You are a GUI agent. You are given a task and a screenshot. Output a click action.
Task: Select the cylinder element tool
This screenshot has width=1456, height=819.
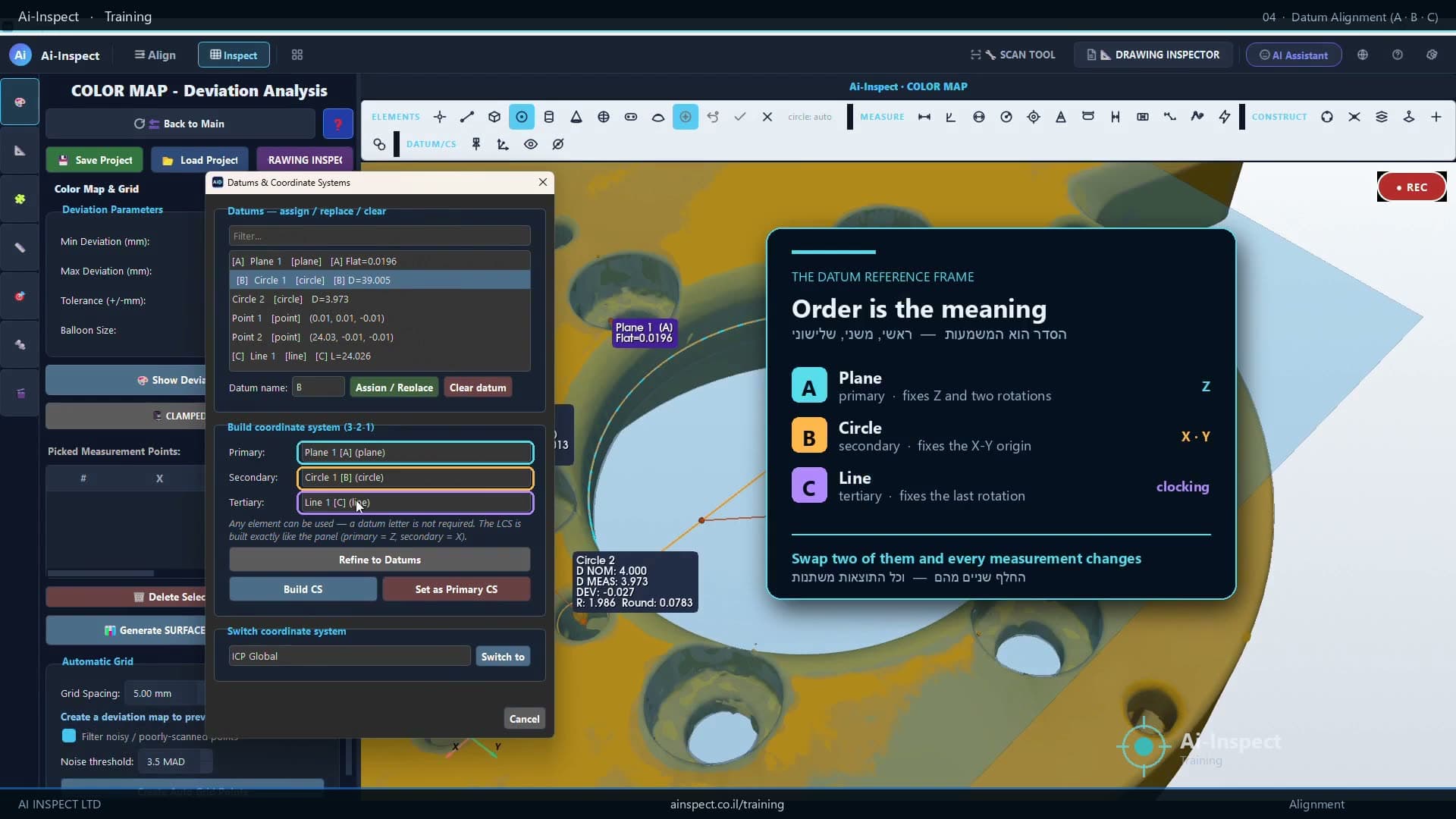549,117
